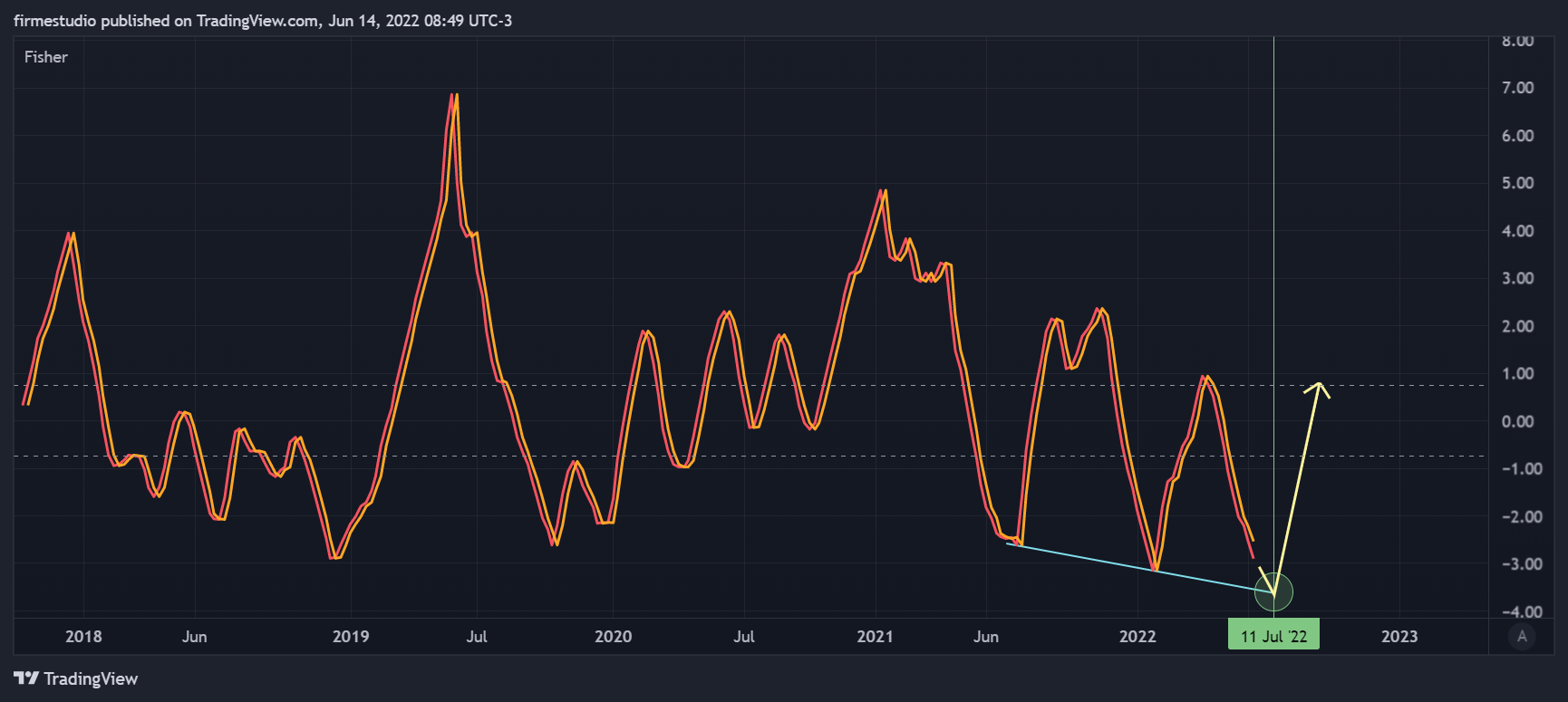Click the 2022 time axis label
The height and width of the screenshot is (702, 1568).
tap(1137, 637)
